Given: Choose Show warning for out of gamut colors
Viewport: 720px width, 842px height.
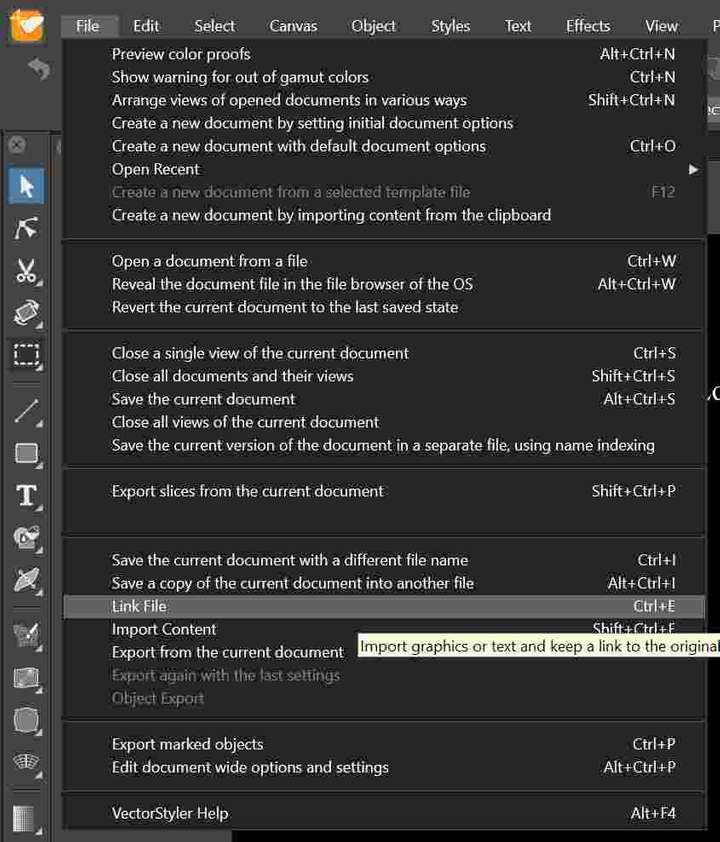Looking at the screenshot, I should click(384, 77).
